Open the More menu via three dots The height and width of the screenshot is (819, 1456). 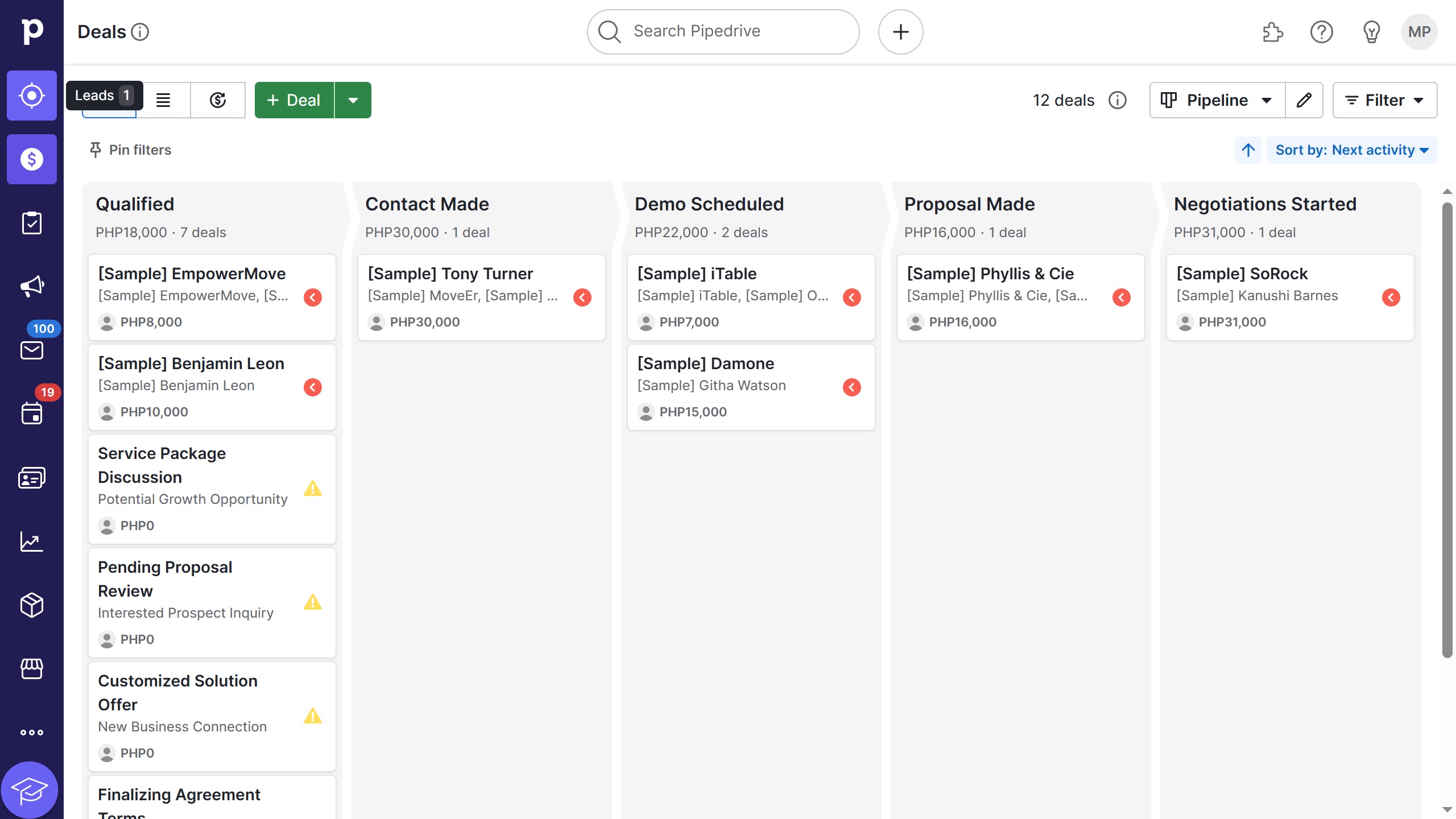pos(31,732)
